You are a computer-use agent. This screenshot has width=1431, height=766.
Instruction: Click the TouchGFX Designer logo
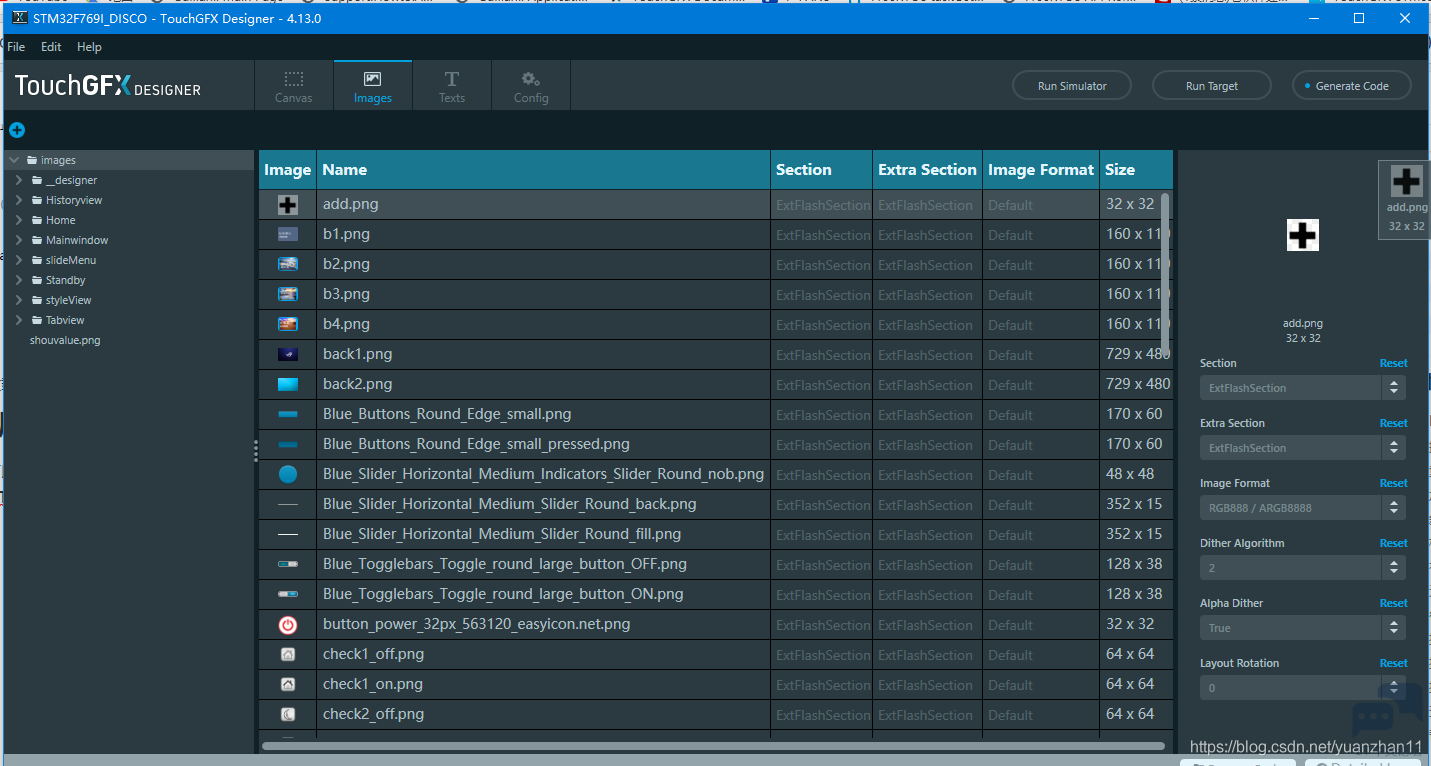click(x=108, y=86)
